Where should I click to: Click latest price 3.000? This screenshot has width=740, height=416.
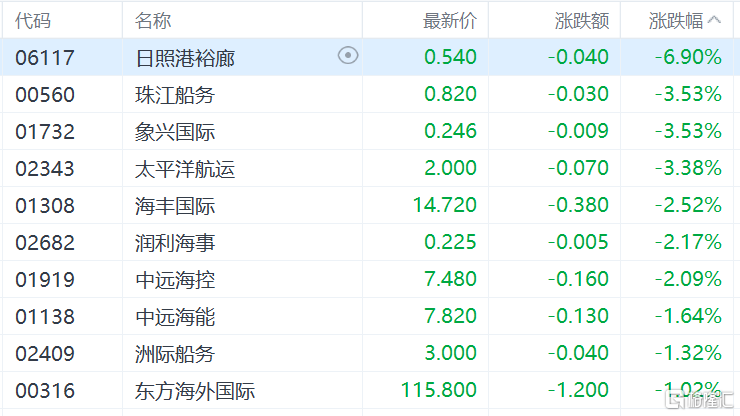point(450,352)
